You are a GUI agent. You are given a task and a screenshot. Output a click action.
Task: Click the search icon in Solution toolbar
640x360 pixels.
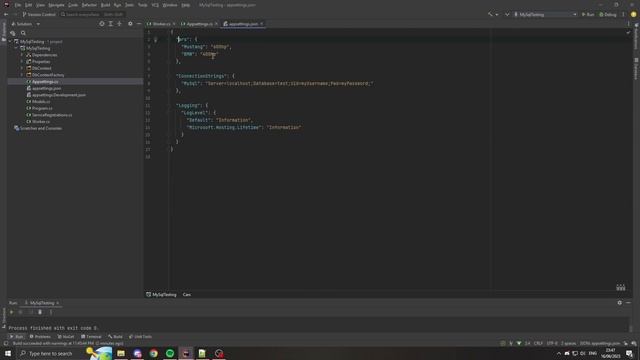coord(23,33)
